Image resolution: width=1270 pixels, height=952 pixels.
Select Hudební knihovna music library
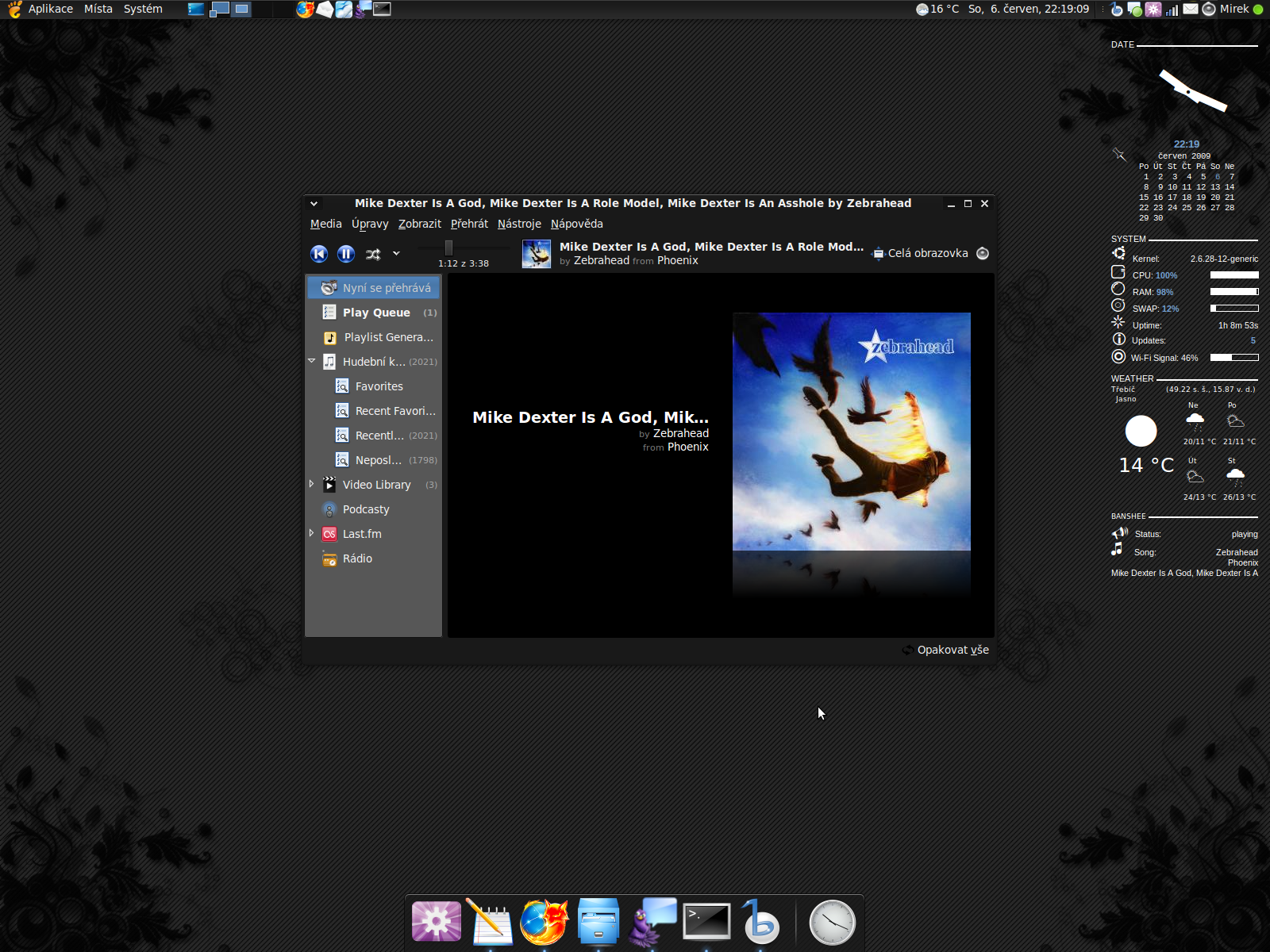coord(374,362)
